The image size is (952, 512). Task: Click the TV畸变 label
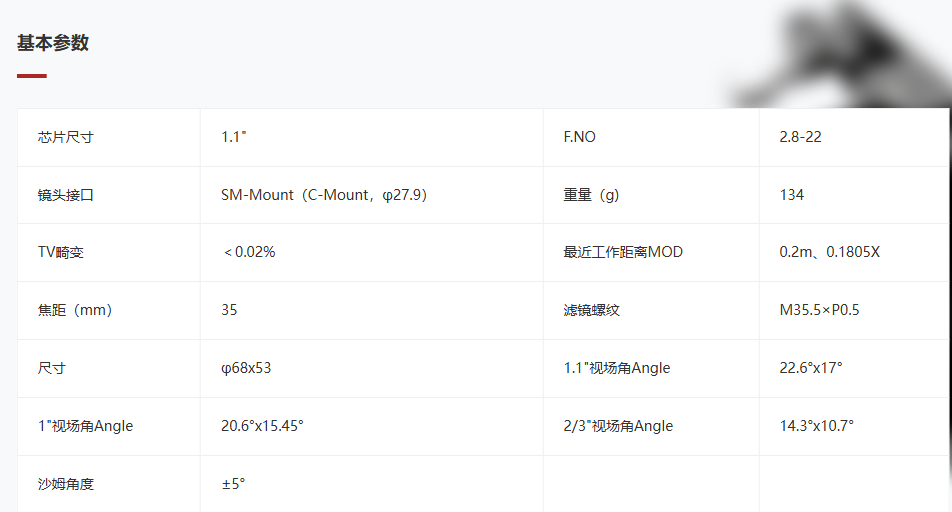pos(61,252)
